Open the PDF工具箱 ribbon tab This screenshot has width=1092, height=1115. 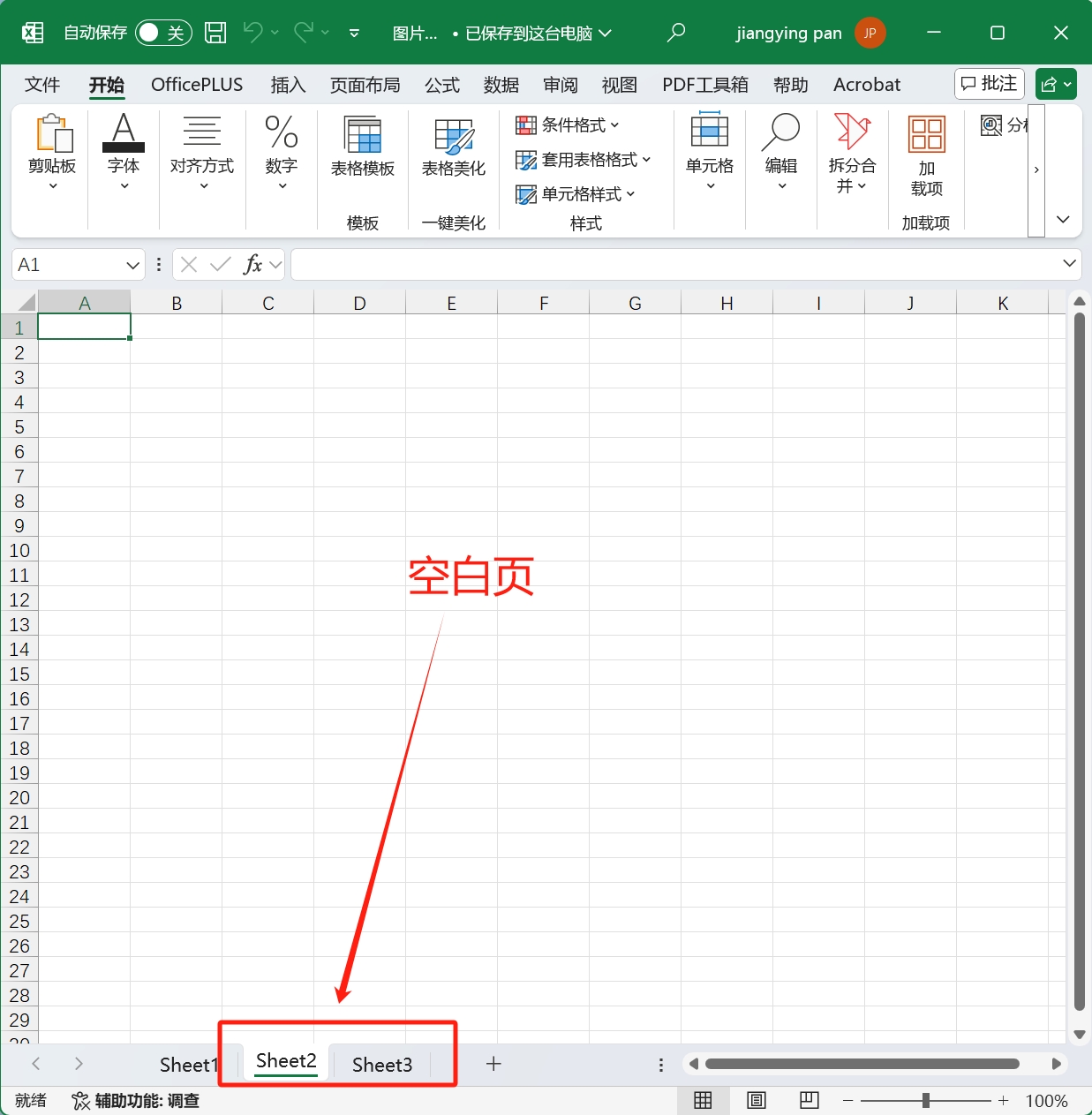705,85
